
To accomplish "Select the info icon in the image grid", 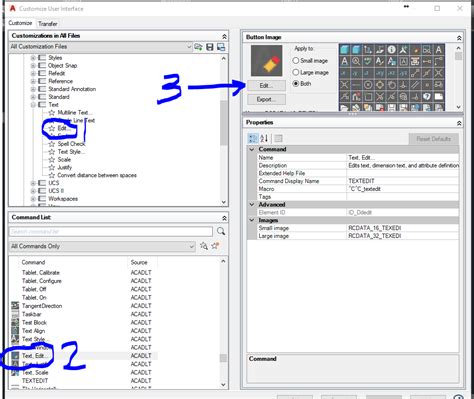I will 391,50.
